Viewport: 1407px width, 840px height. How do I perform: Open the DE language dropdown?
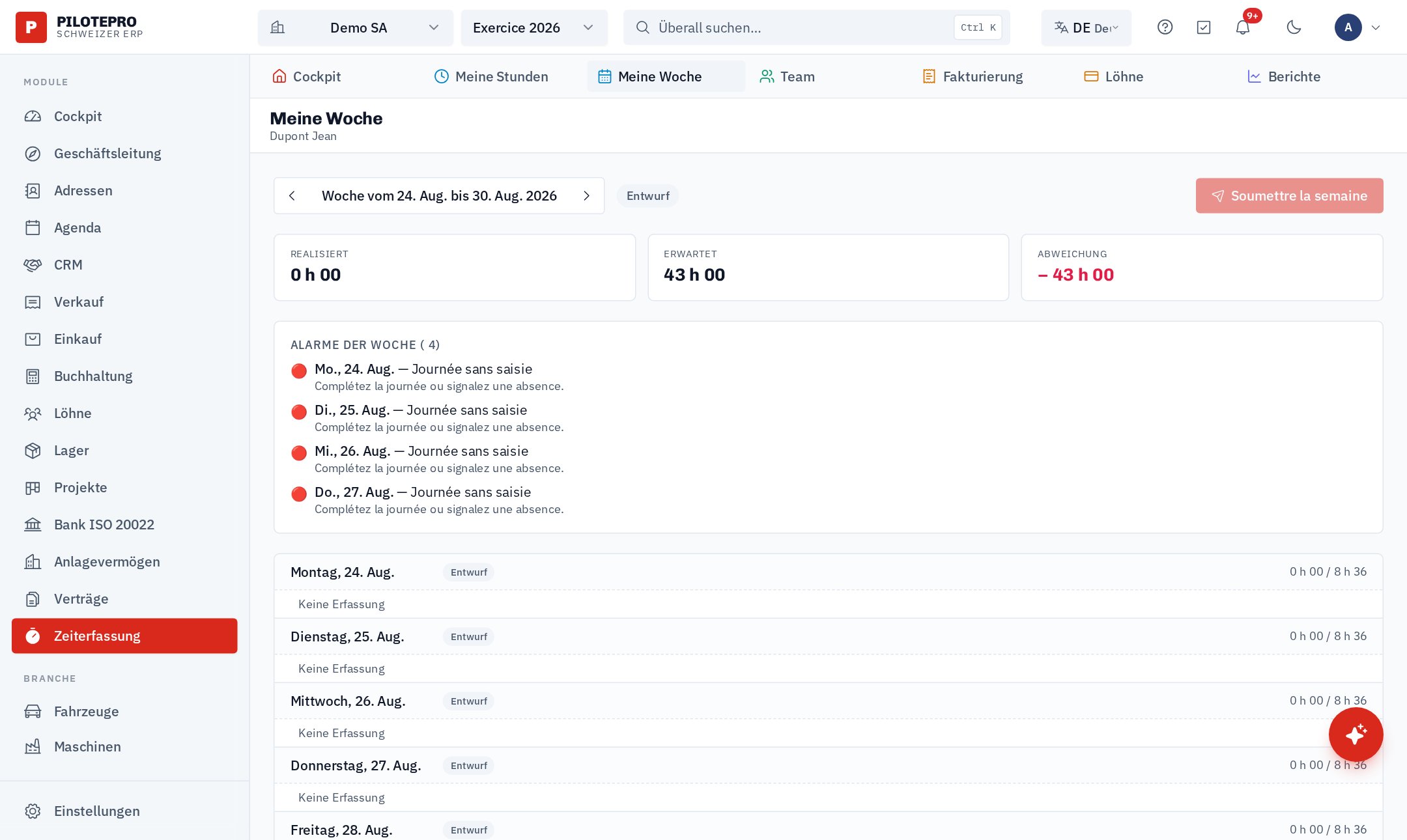(1086, 27)
